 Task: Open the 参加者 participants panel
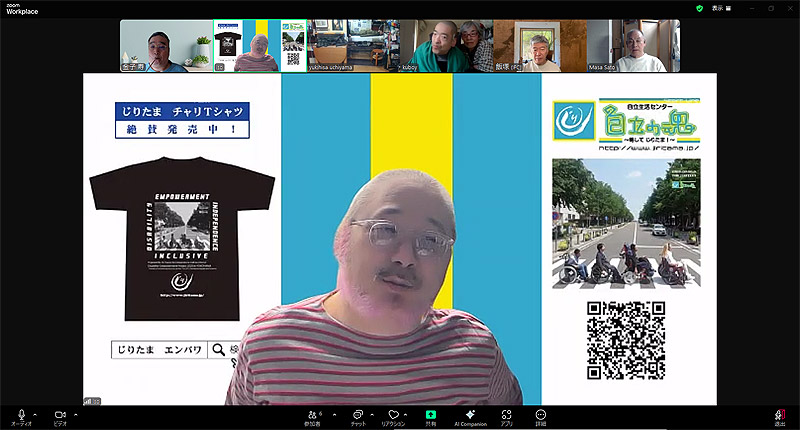pyautogui.click(x=312, y=416)
